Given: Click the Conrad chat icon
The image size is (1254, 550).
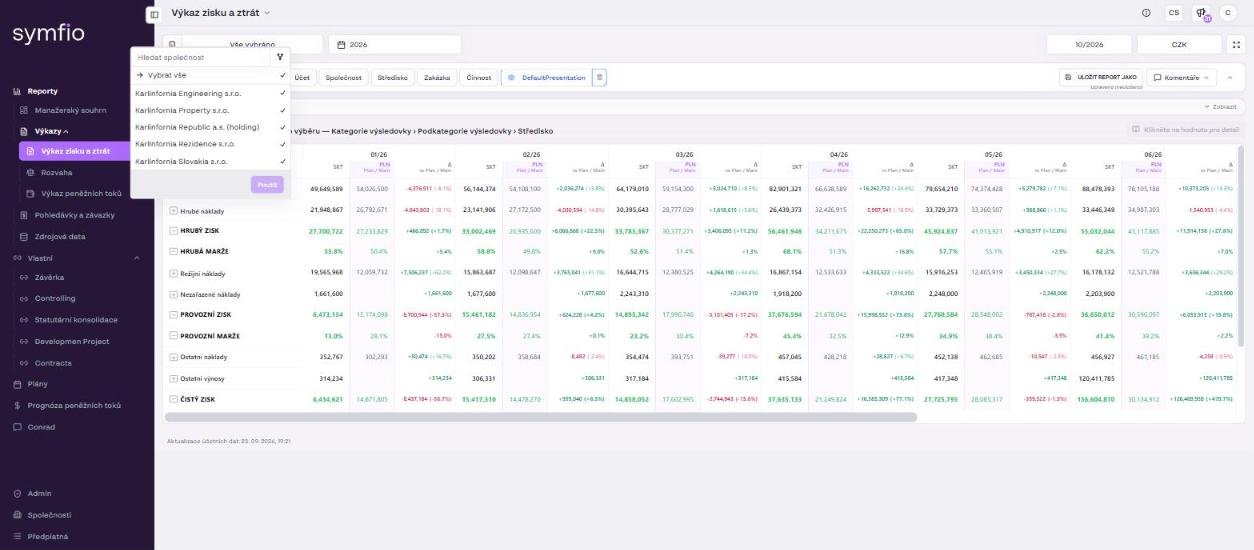Looking at the screenshot, I should pos(17,427).
